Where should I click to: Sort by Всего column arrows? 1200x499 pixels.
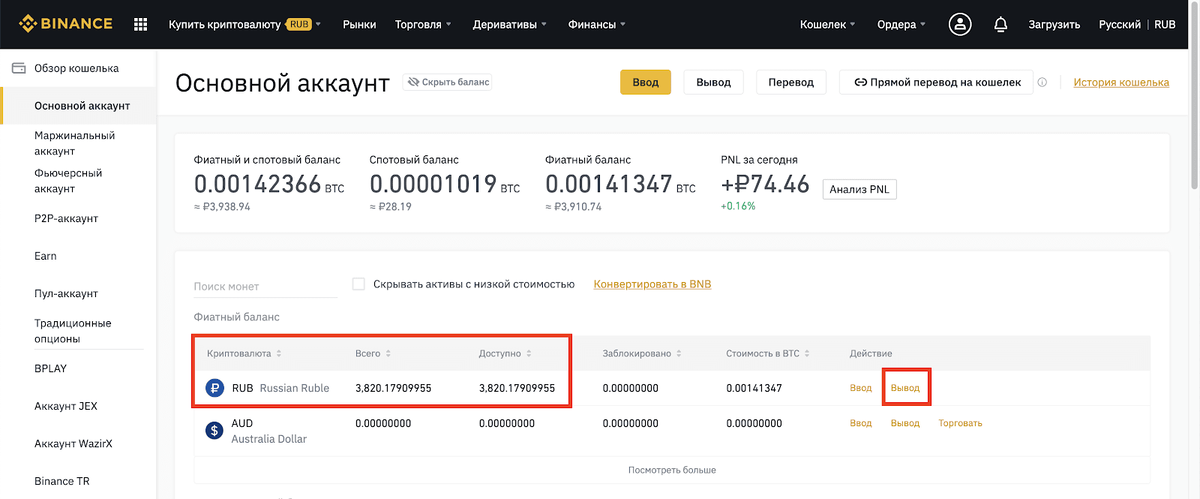pyautogui.click(x=387, y=354)
